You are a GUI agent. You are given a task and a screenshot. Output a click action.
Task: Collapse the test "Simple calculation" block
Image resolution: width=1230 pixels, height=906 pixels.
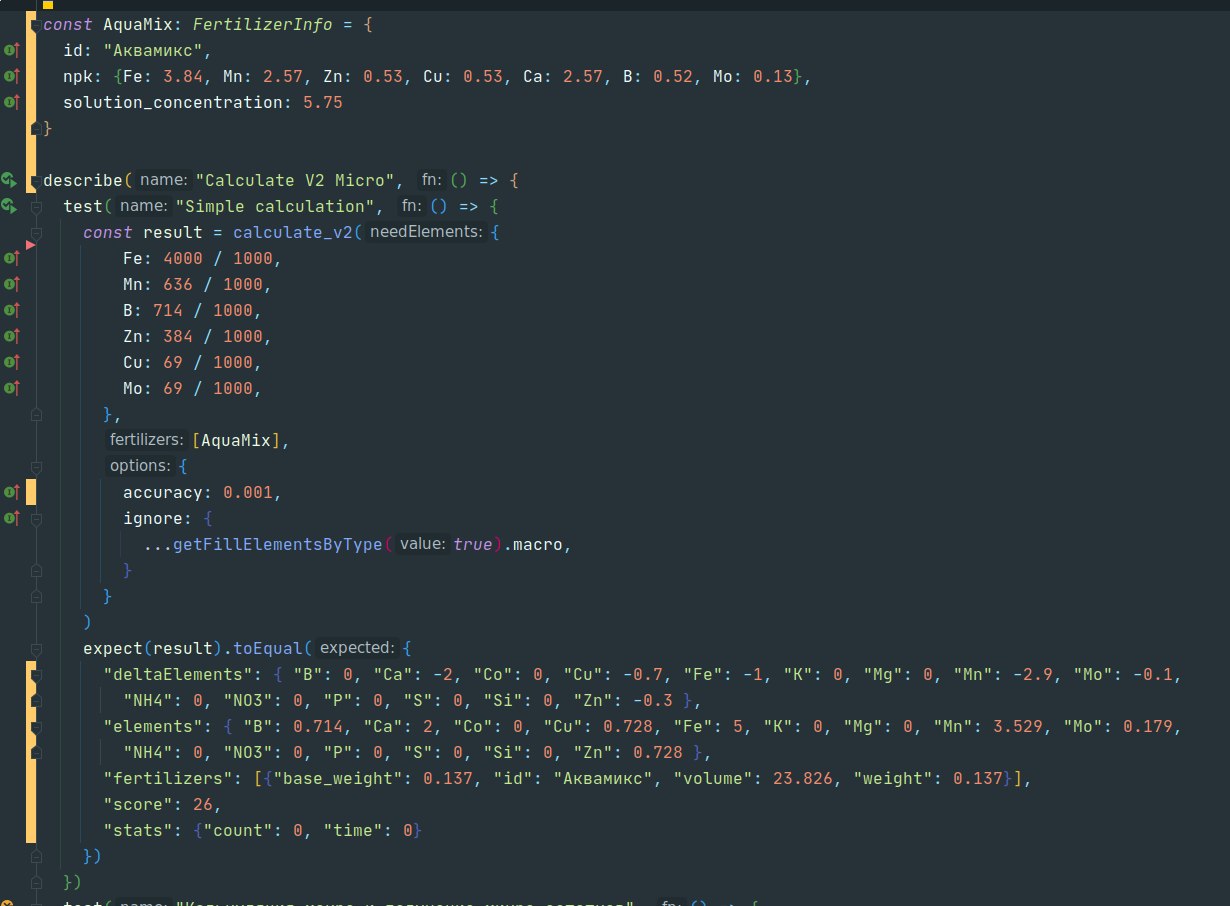[x=35, y=206]
